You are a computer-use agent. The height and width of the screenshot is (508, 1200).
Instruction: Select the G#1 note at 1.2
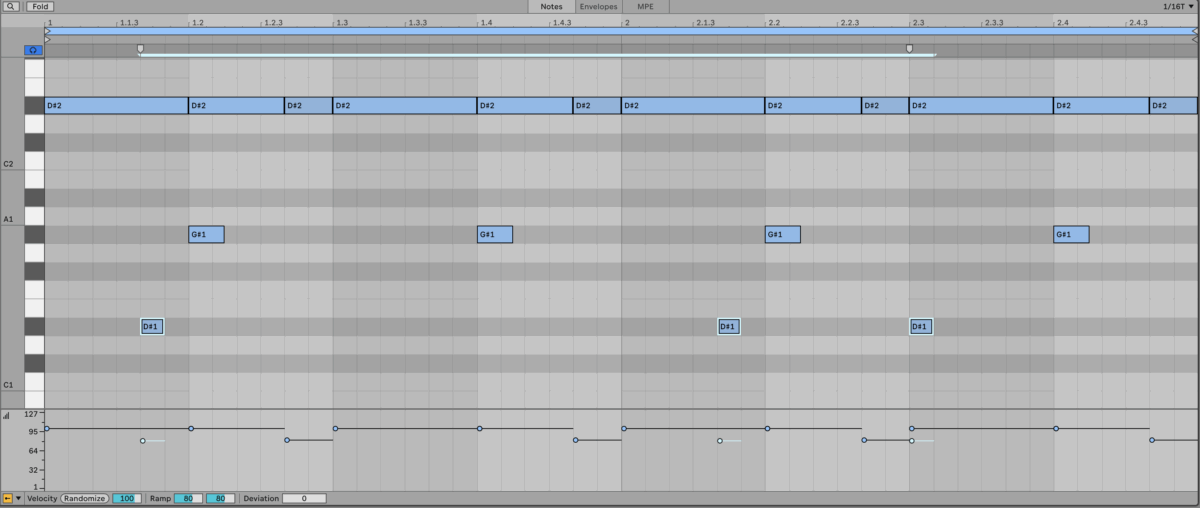click(x=206, y=234)
